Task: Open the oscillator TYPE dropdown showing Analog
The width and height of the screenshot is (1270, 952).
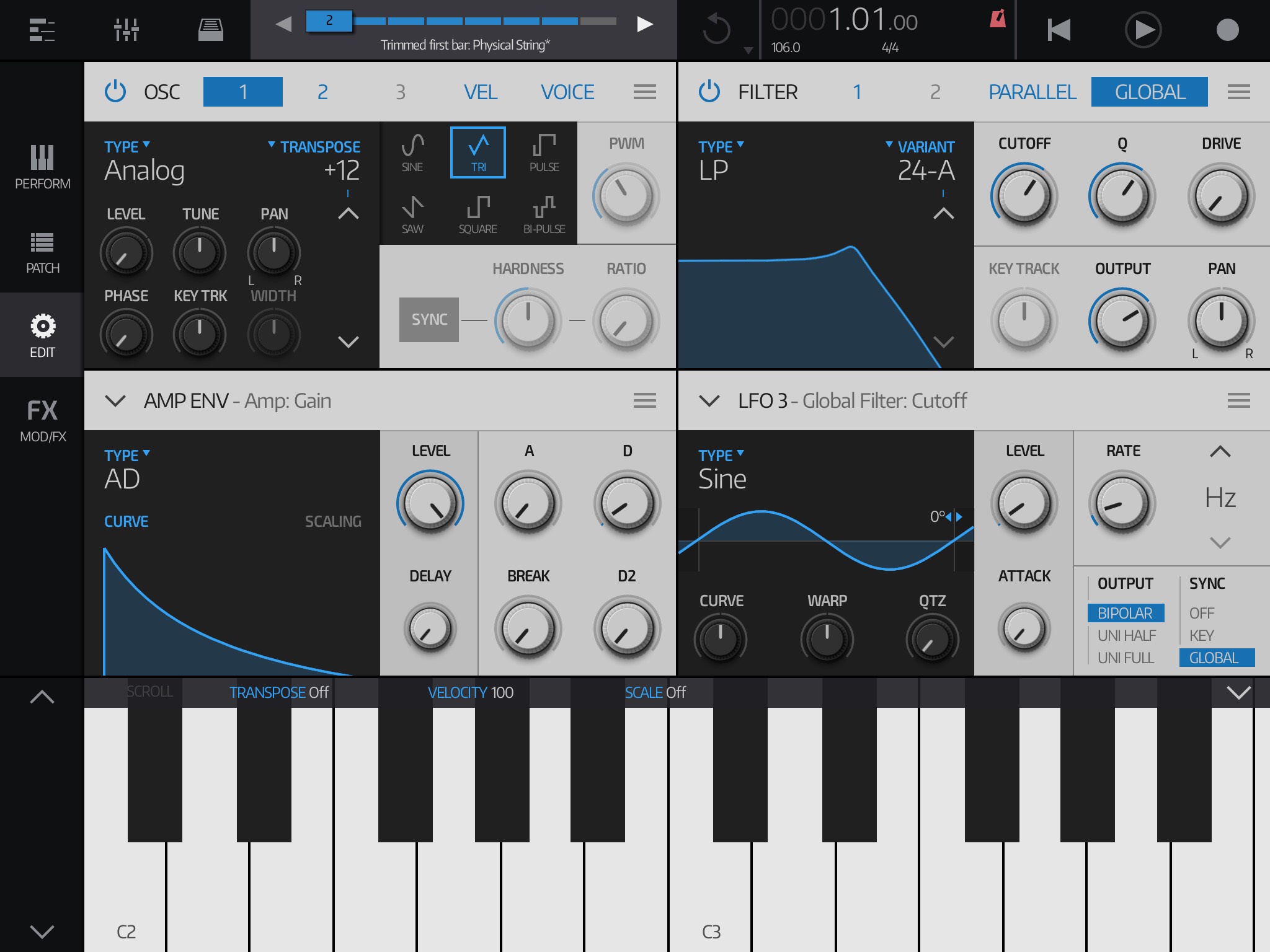Action: point(127,146)
